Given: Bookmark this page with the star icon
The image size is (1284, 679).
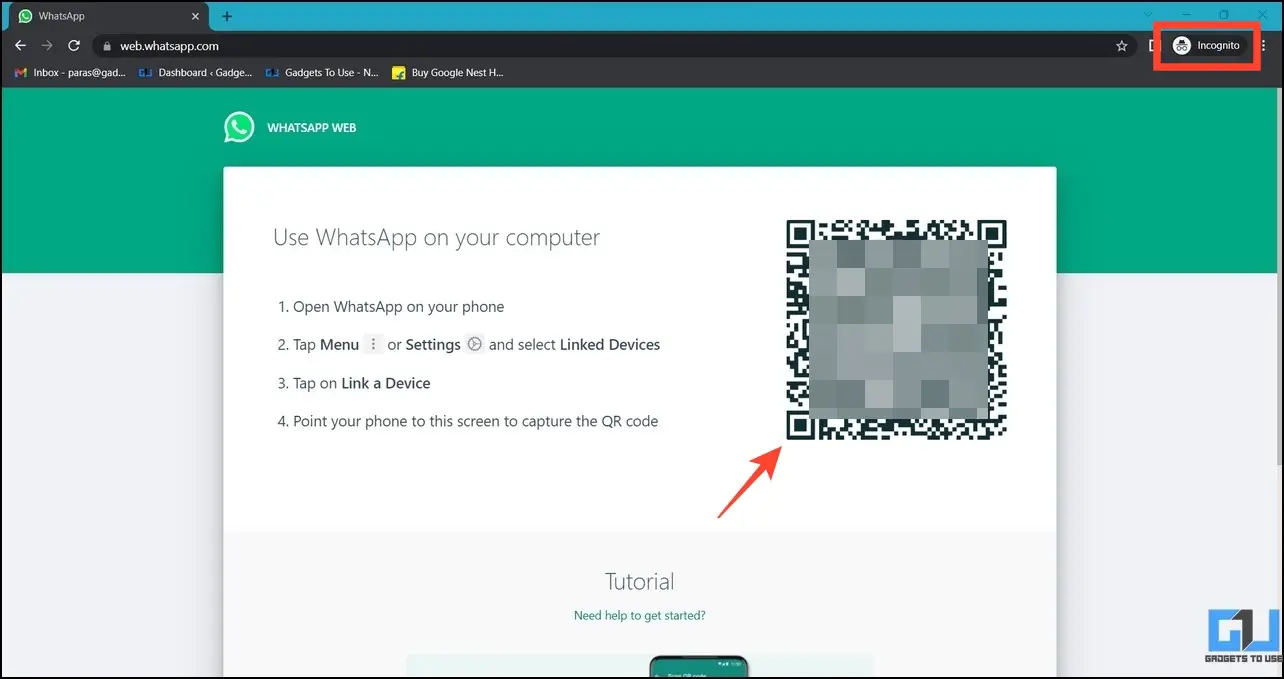Looking at the screenshot, I should point(1122,46).
